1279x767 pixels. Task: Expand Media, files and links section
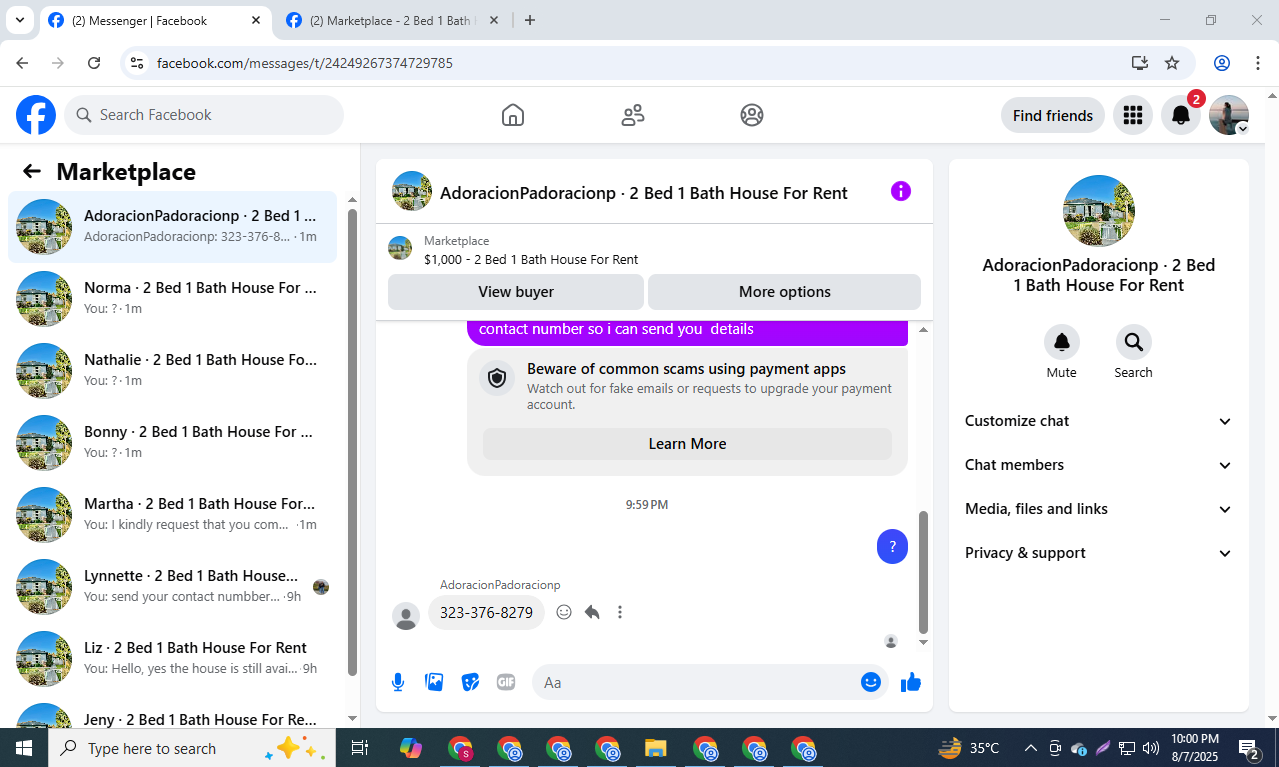pyautogui.click(x=1098, y=509)
